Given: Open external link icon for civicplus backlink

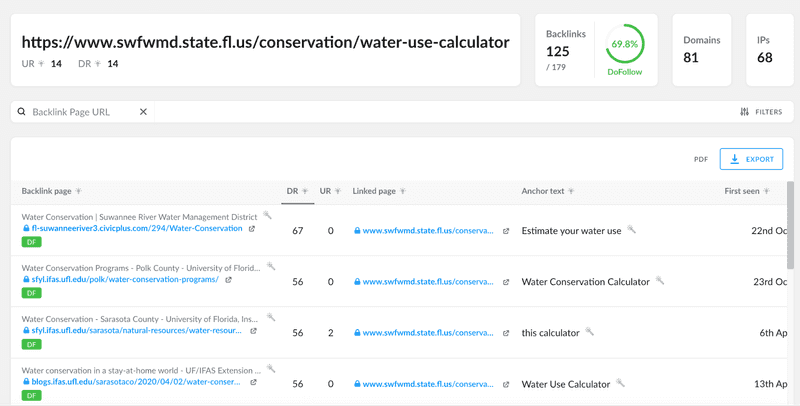Looking at the screenshot, I should (x=252, y=229).
